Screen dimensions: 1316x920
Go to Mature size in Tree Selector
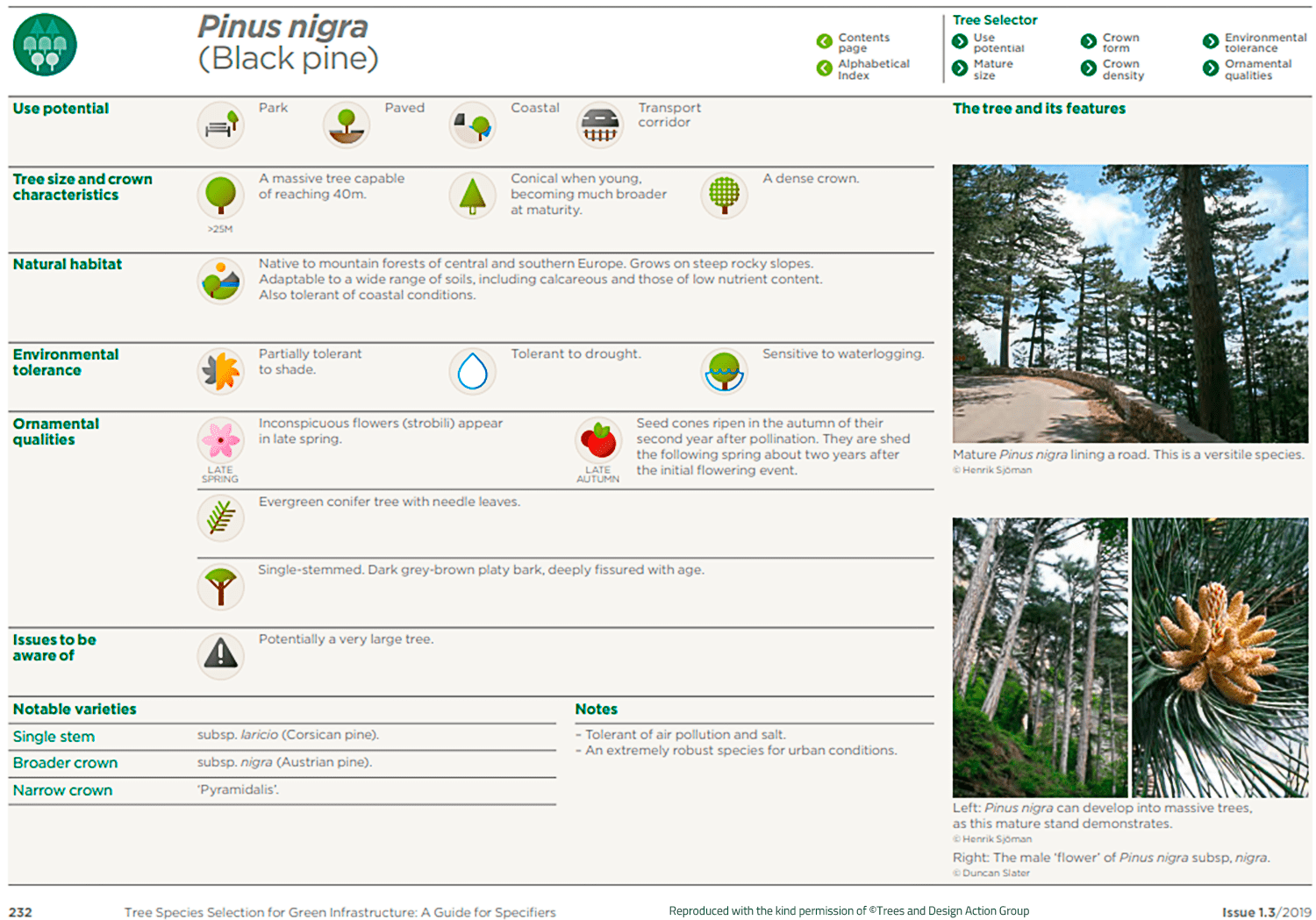click(x=993, y=69)
